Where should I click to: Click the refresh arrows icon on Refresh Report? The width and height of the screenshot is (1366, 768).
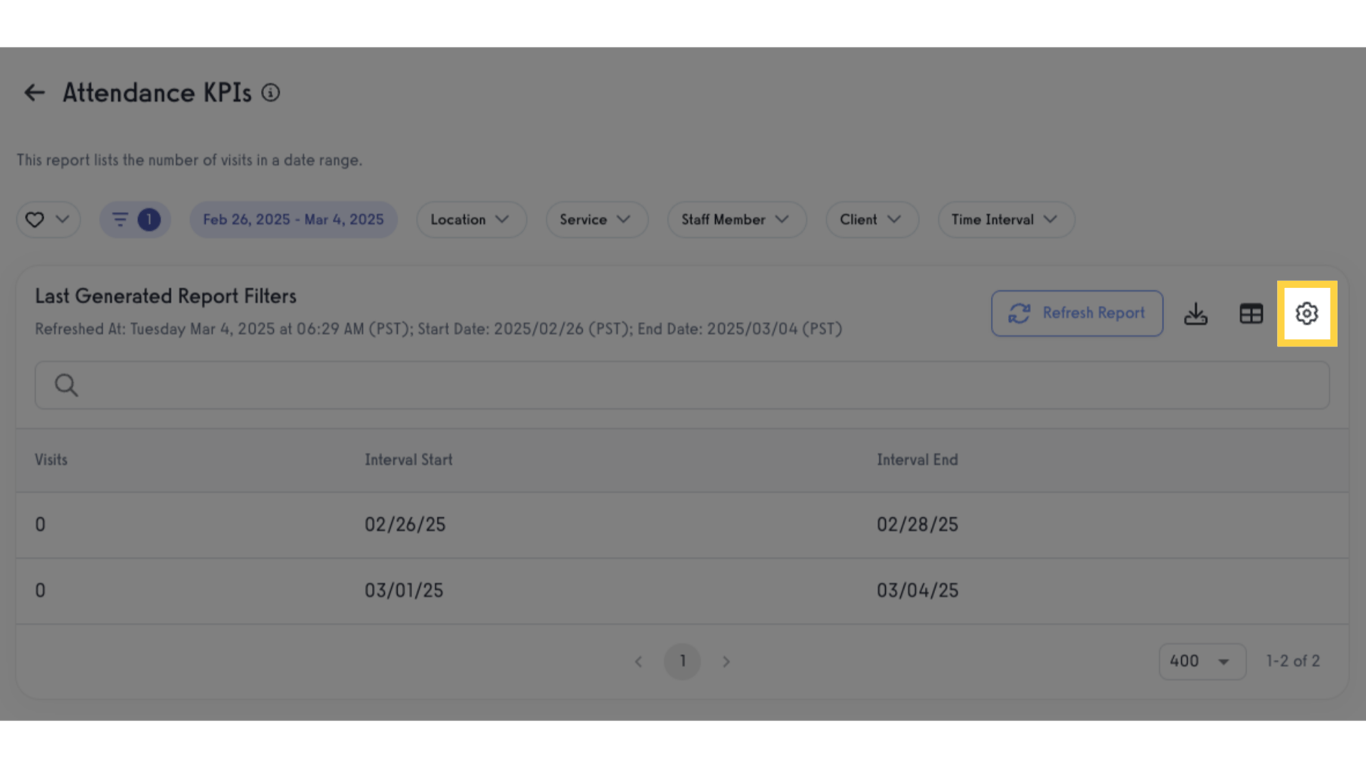1019,313
